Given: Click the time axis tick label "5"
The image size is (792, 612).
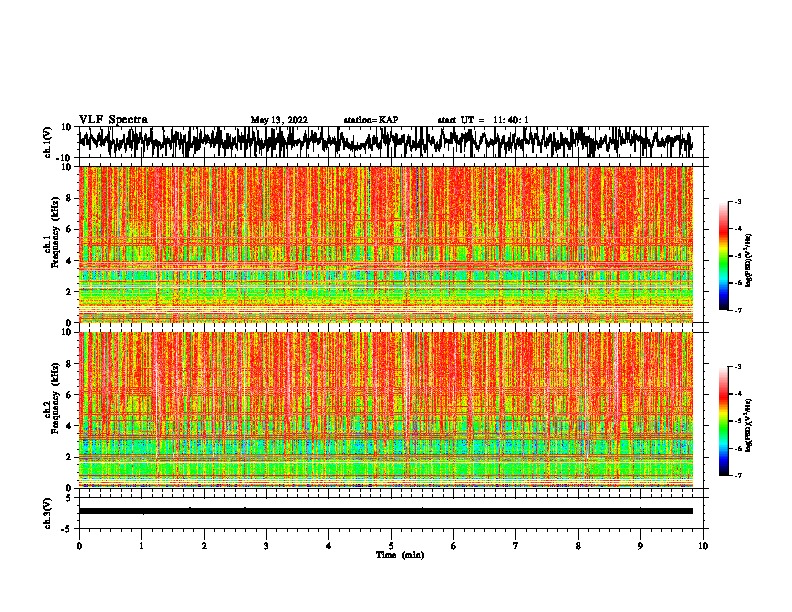Looking at the screenshot, I should point(391,546).
